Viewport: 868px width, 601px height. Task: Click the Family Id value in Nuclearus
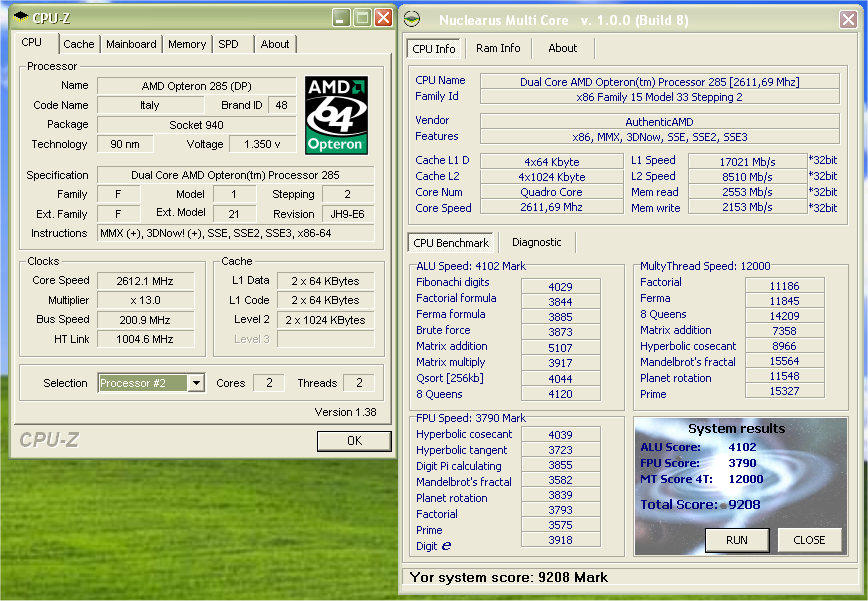[659, 97]
